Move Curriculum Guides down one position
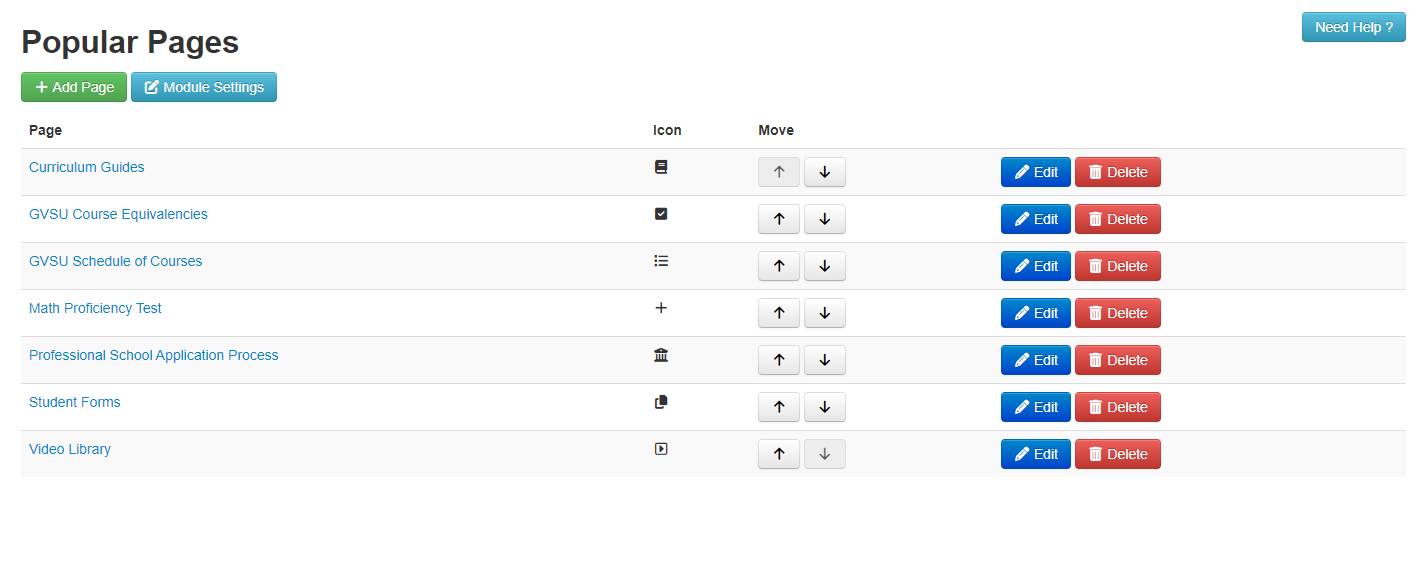 tap(824, 172)
